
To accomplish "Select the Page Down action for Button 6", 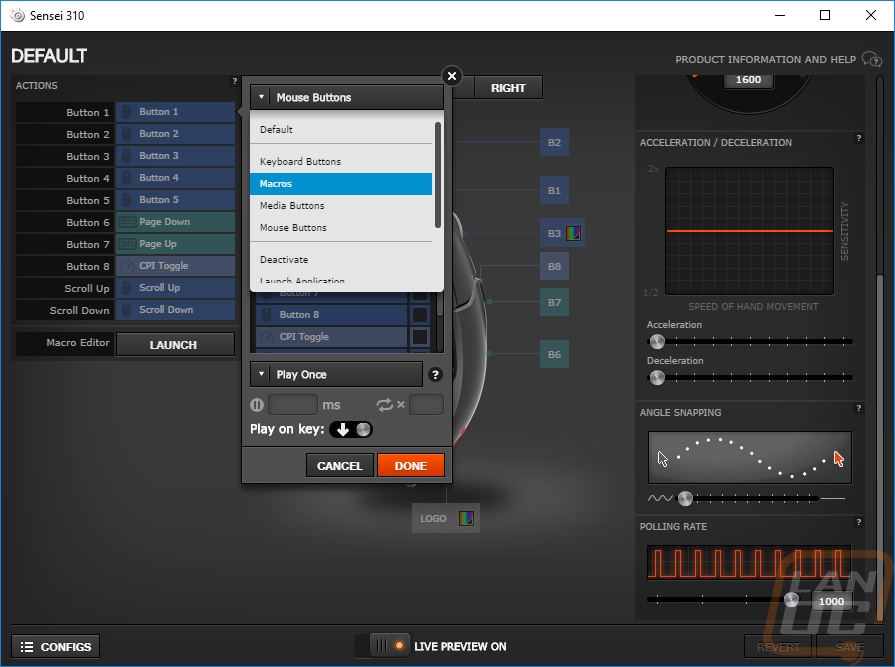I will coord(175,222).
